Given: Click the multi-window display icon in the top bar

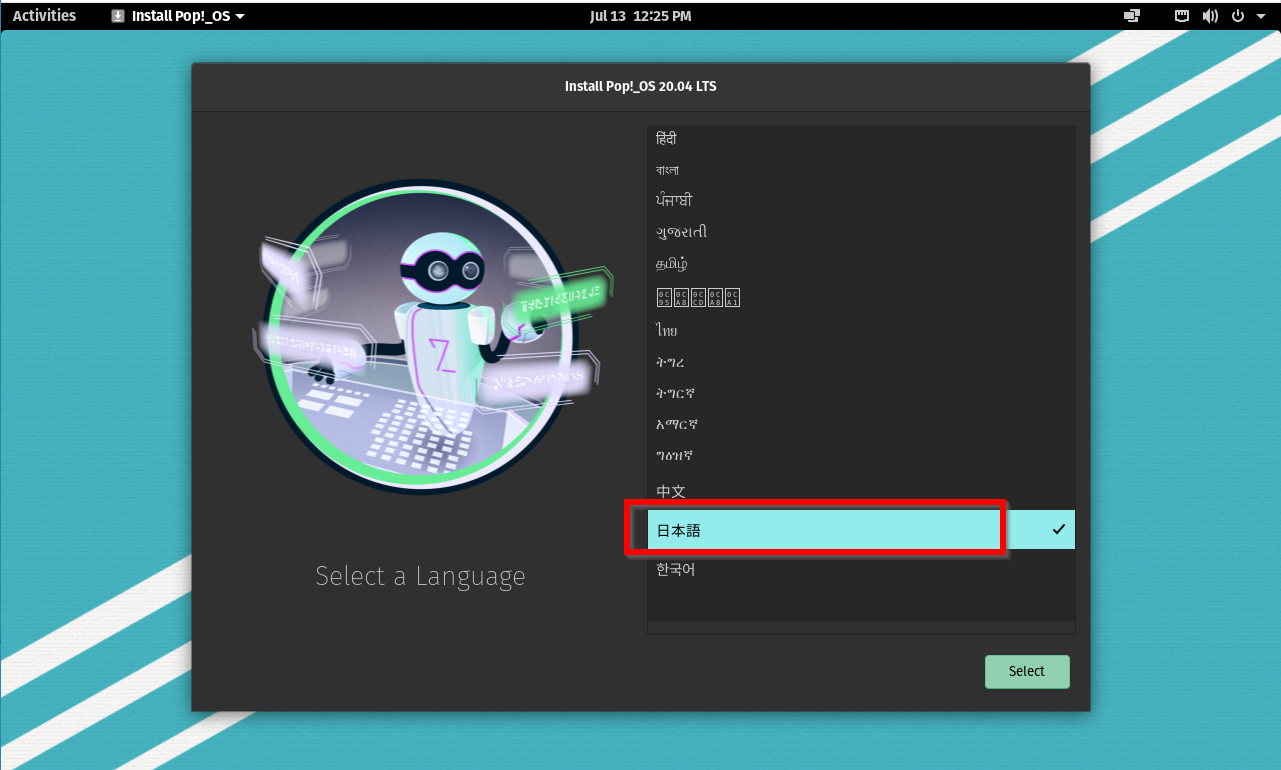Looking at the screenshot, I should (1132, 16).
